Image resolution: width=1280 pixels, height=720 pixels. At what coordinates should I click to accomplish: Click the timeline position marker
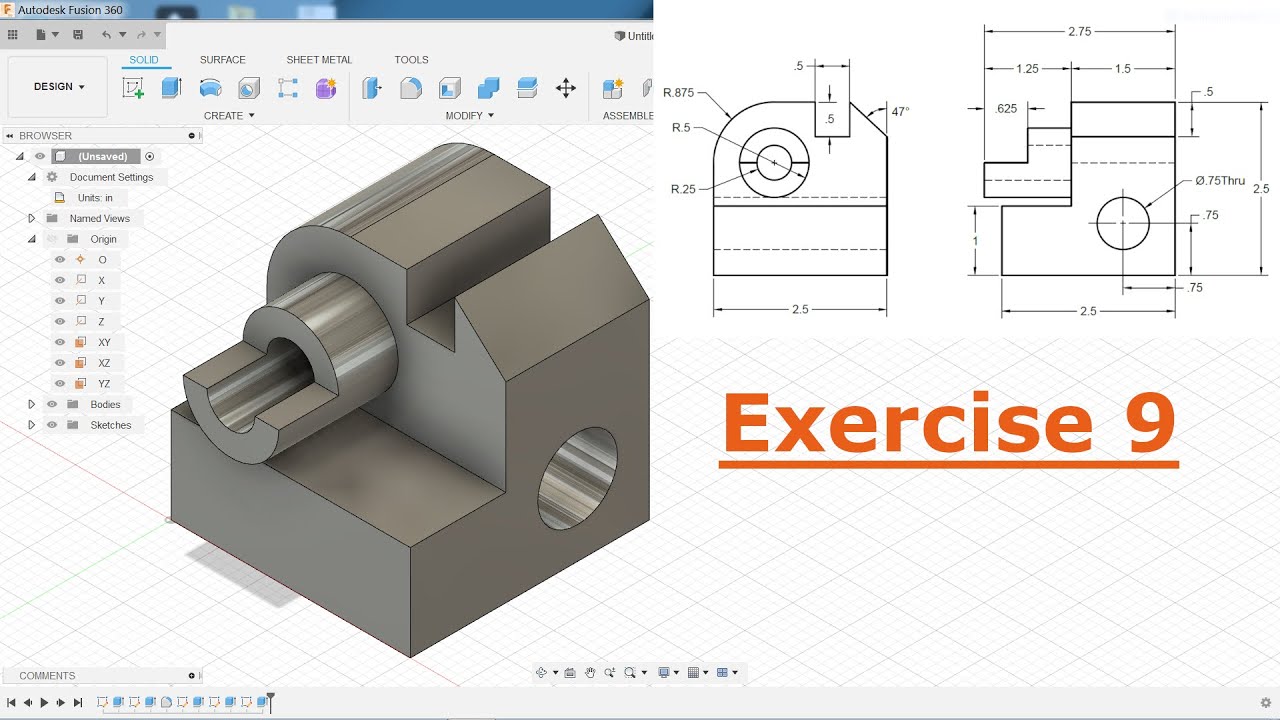270,702
